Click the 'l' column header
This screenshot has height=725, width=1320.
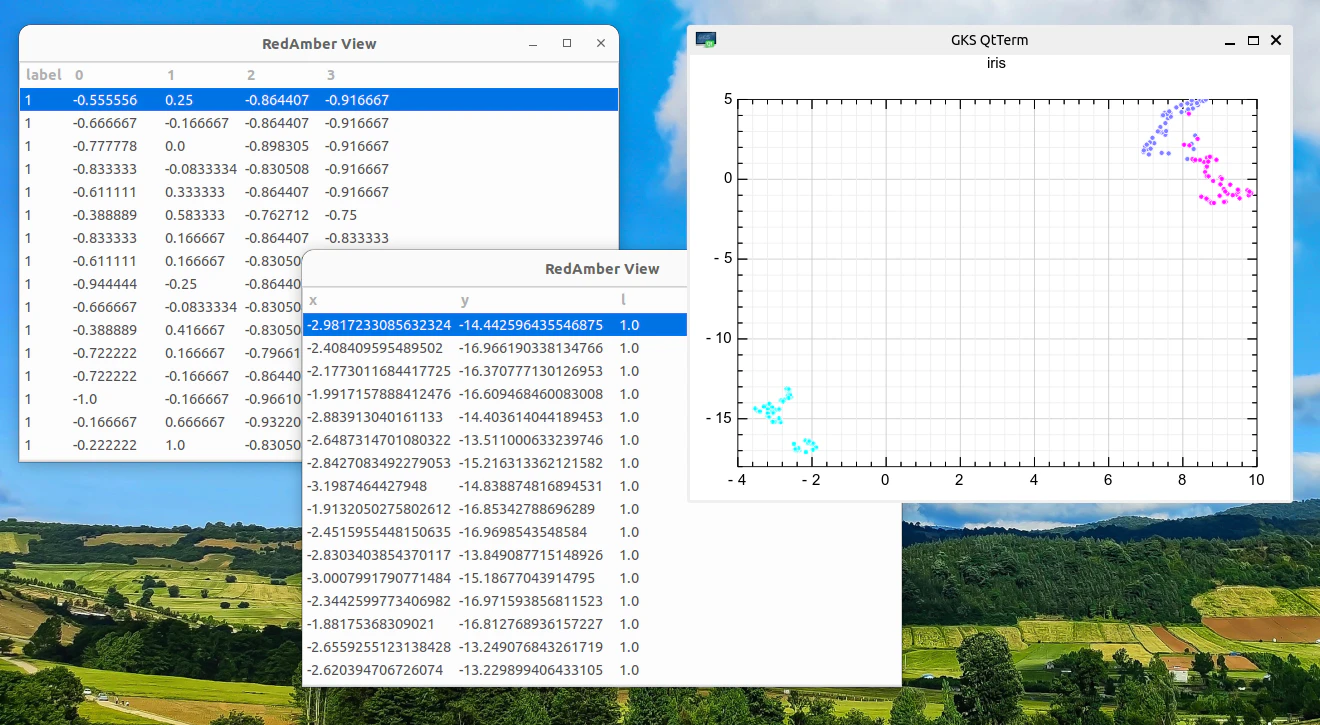623,300
